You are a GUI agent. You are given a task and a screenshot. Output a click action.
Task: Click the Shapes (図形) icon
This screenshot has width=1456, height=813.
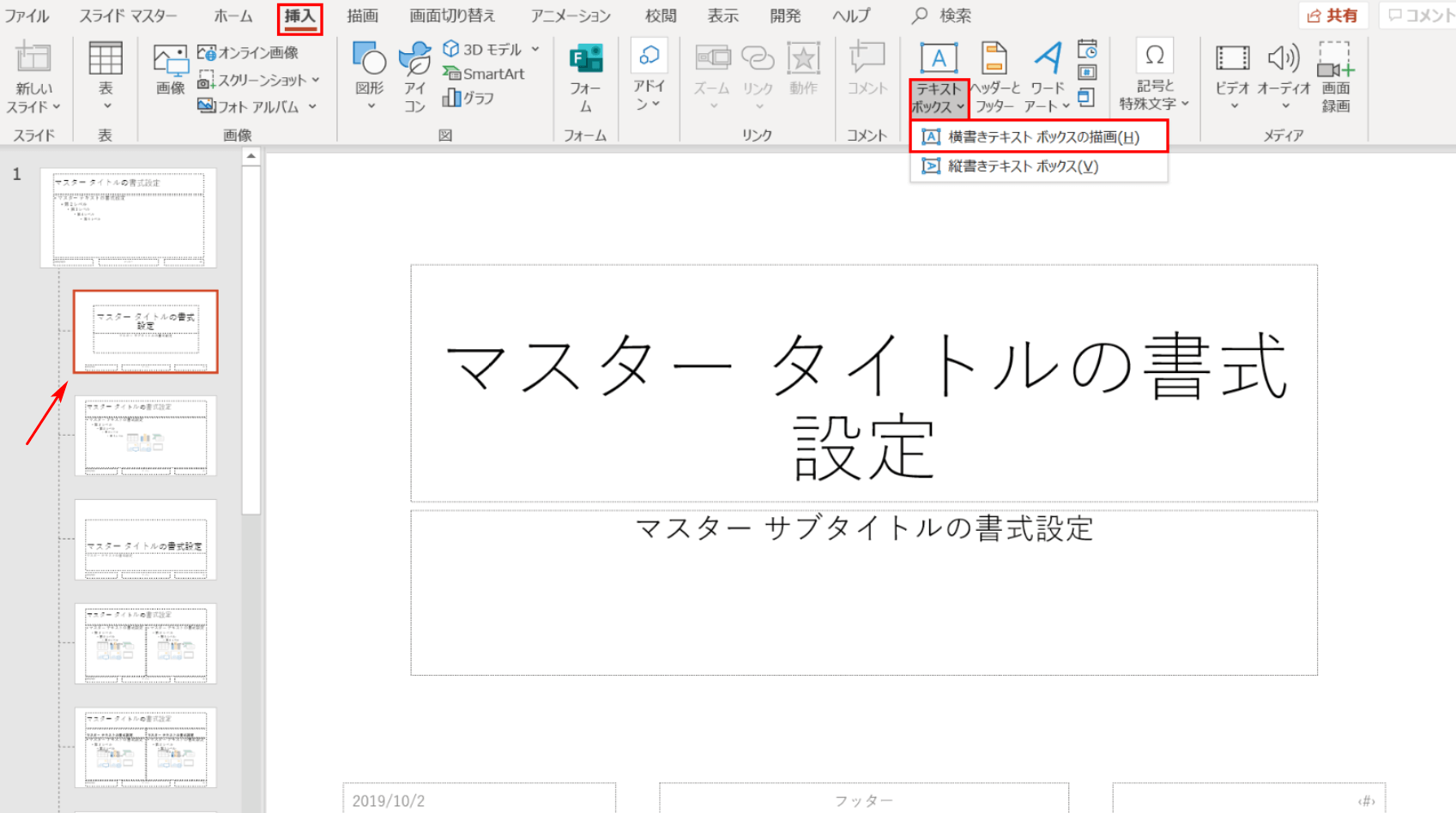coord(370,58)
